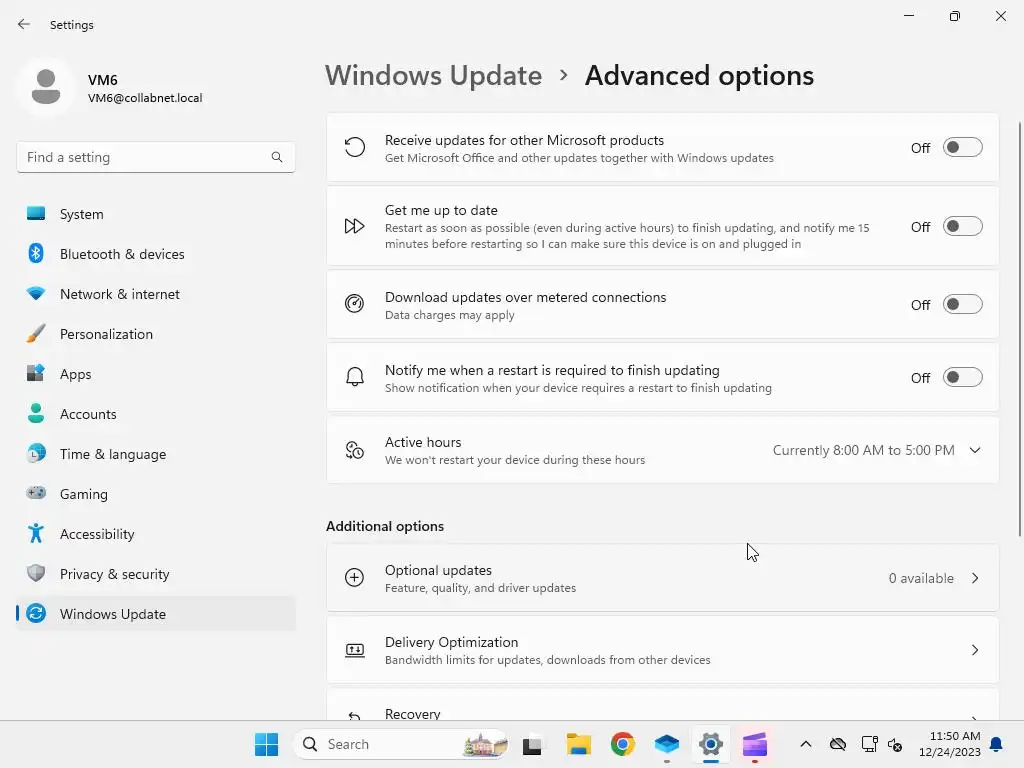Open the Windows Start menu
Image resolution: width=1024 pixels, height=768 pixels.
pos(266,744)
